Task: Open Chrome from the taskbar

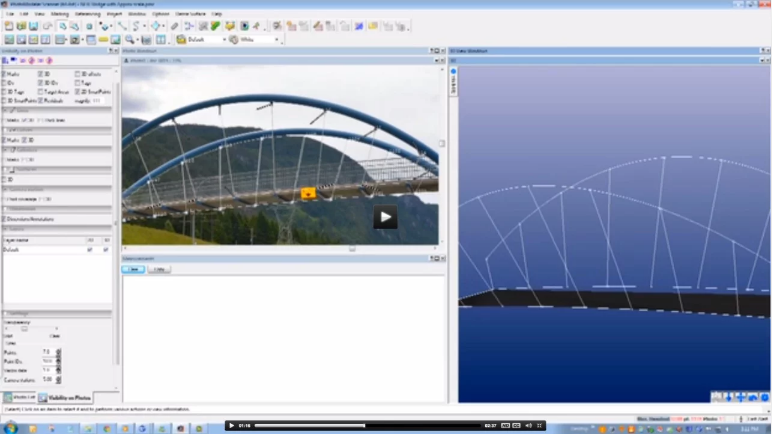Action: (107, 429)
